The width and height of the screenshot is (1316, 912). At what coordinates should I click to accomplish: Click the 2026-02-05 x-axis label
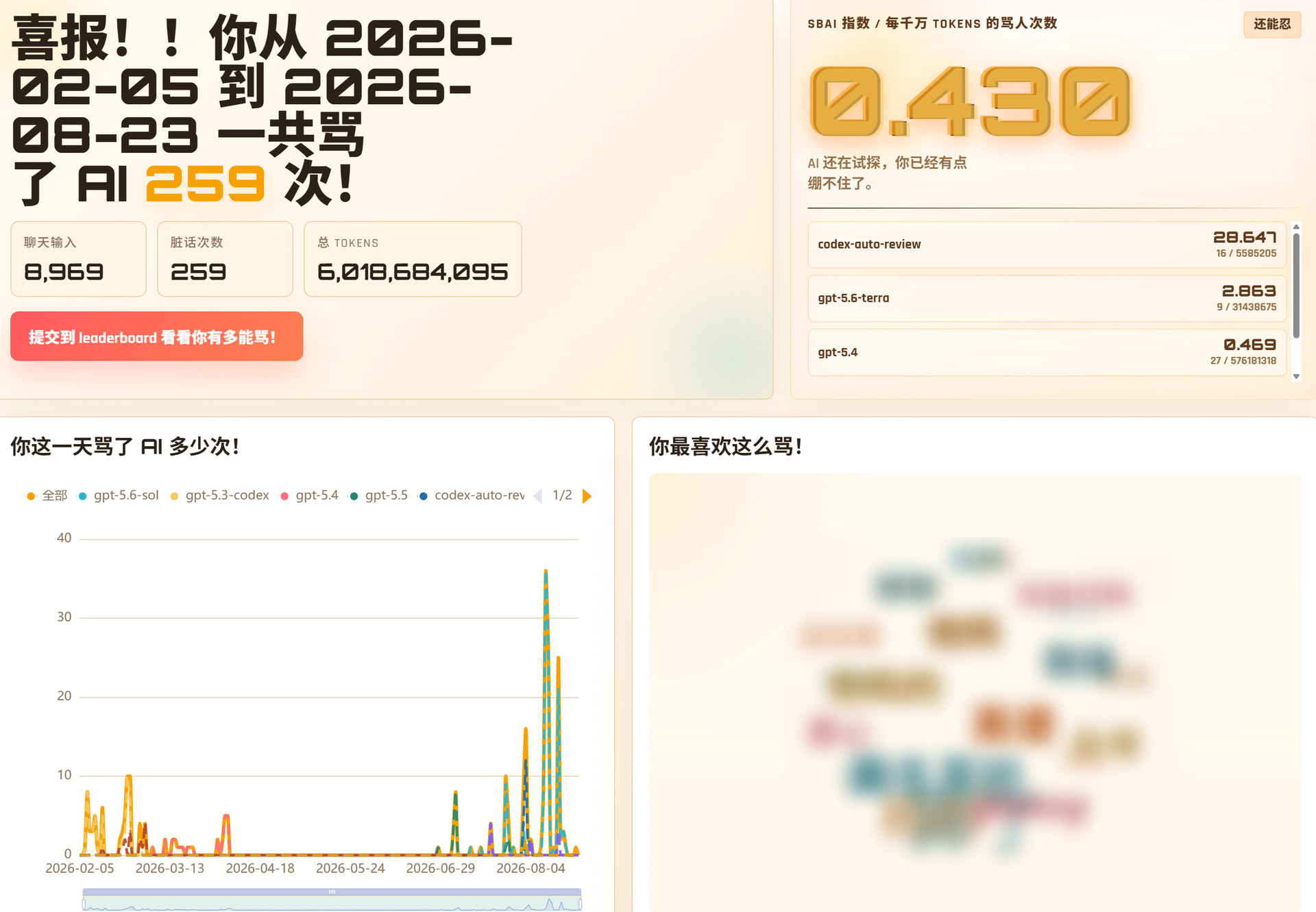point(80,868)
